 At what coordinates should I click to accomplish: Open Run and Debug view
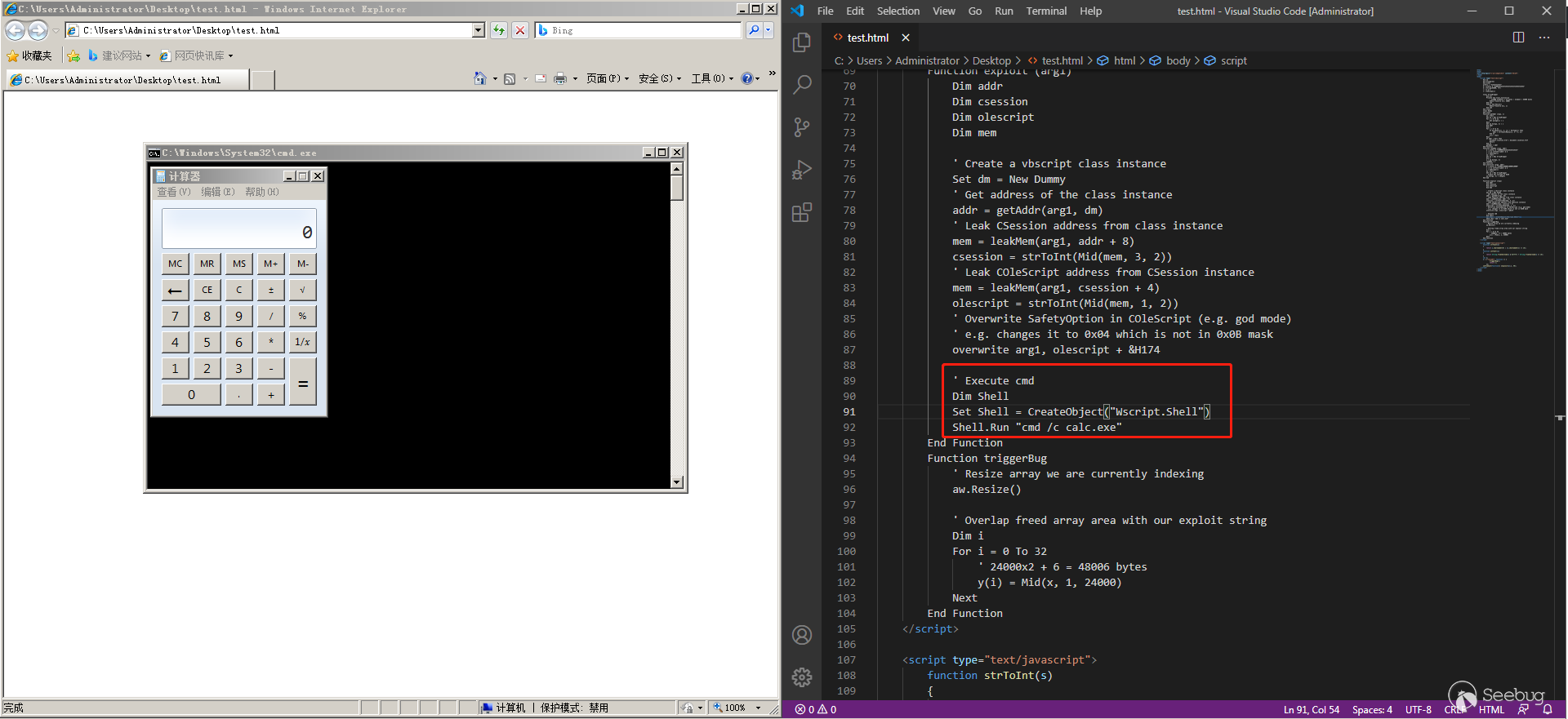802,170
